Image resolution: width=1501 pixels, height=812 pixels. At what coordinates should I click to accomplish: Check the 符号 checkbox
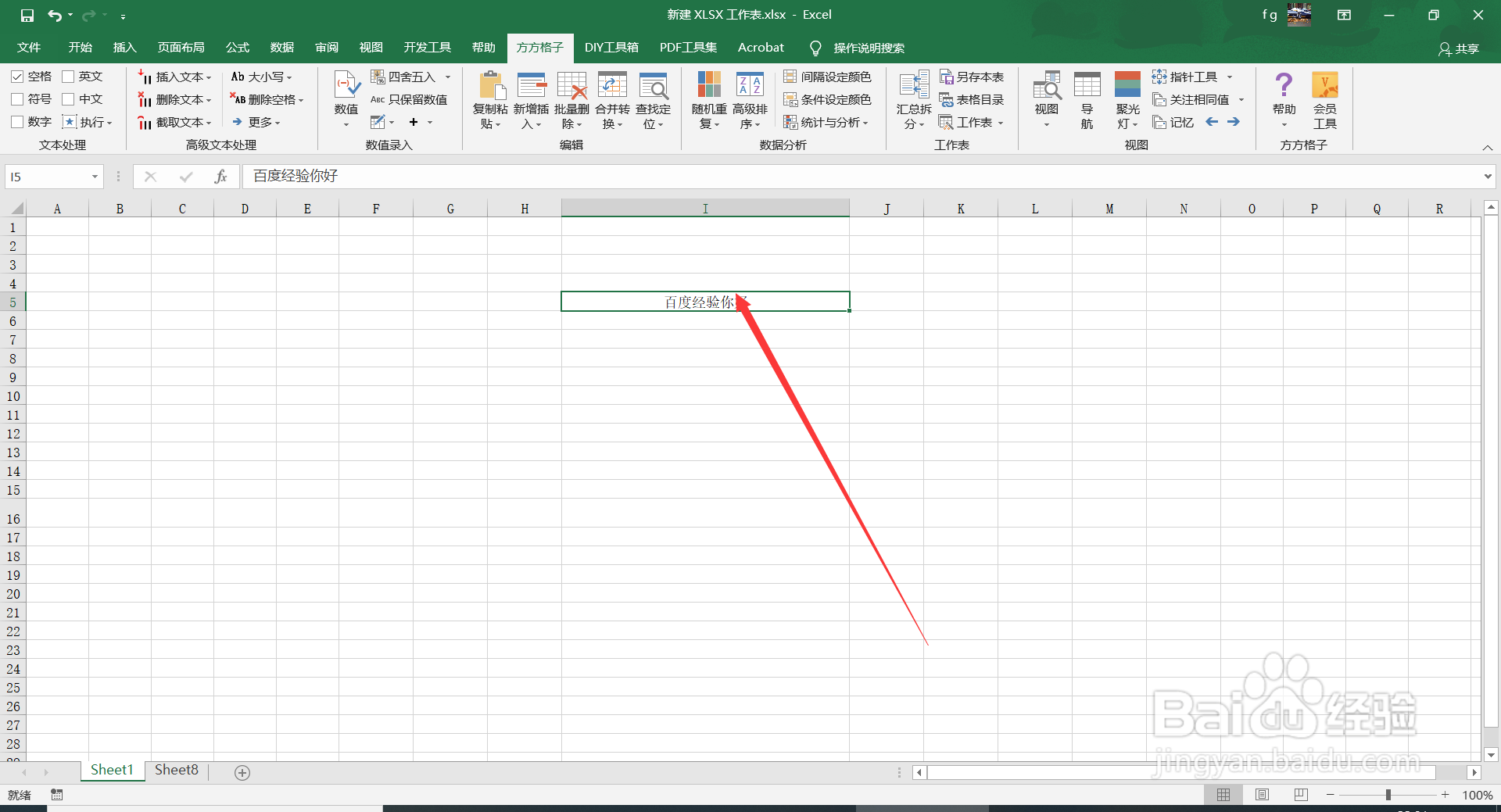click(x=17, y=99)
